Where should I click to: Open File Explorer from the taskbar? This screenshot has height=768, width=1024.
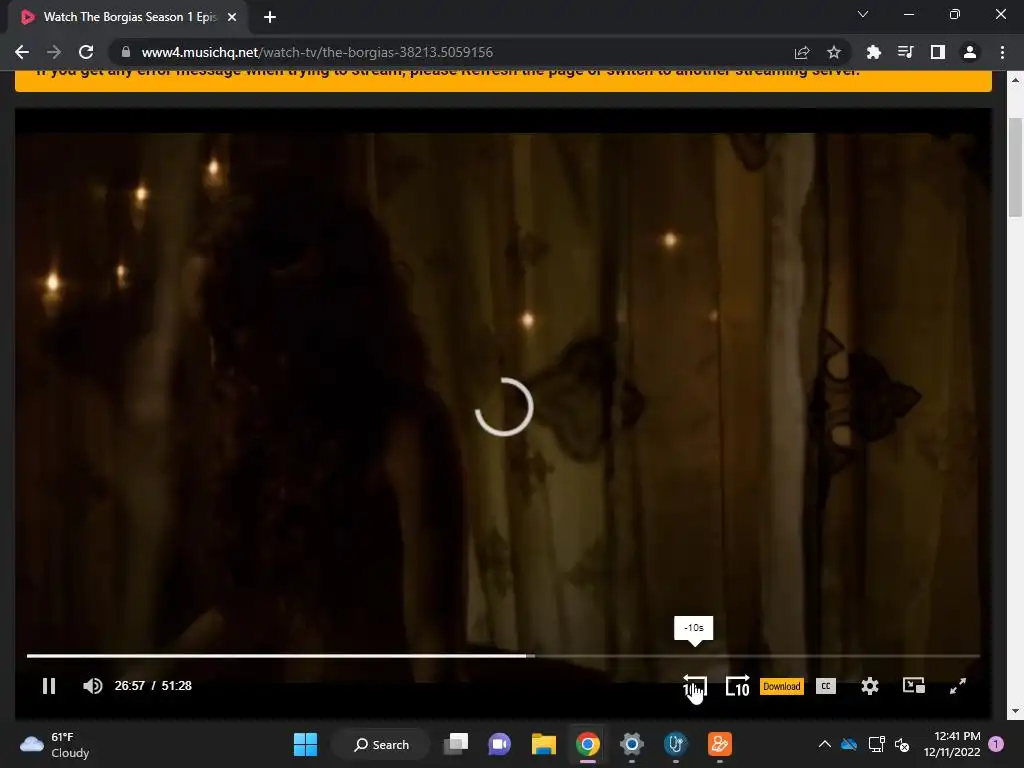pyautogui.click(x=543, y=744)
